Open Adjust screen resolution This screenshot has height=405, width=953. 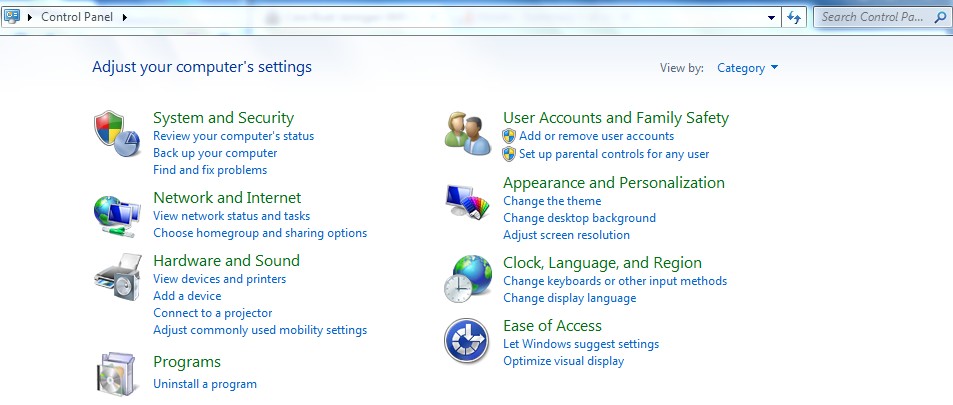click(566, 235)
